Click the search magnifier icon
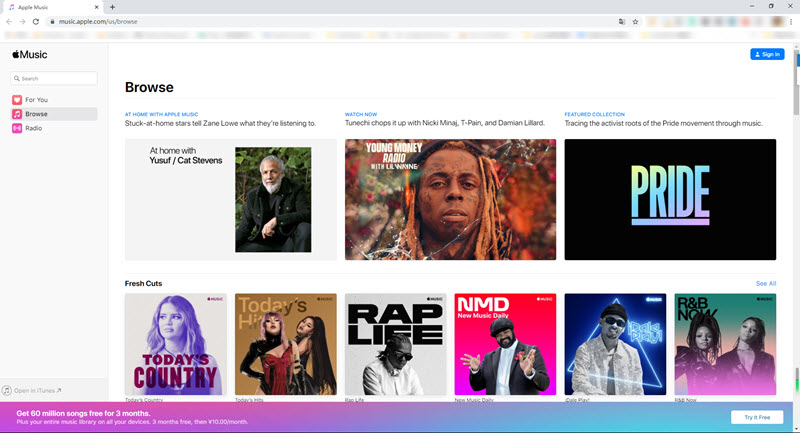Image resolution: width=800 pixels, height=433 pixels. [x=17, y=79]
